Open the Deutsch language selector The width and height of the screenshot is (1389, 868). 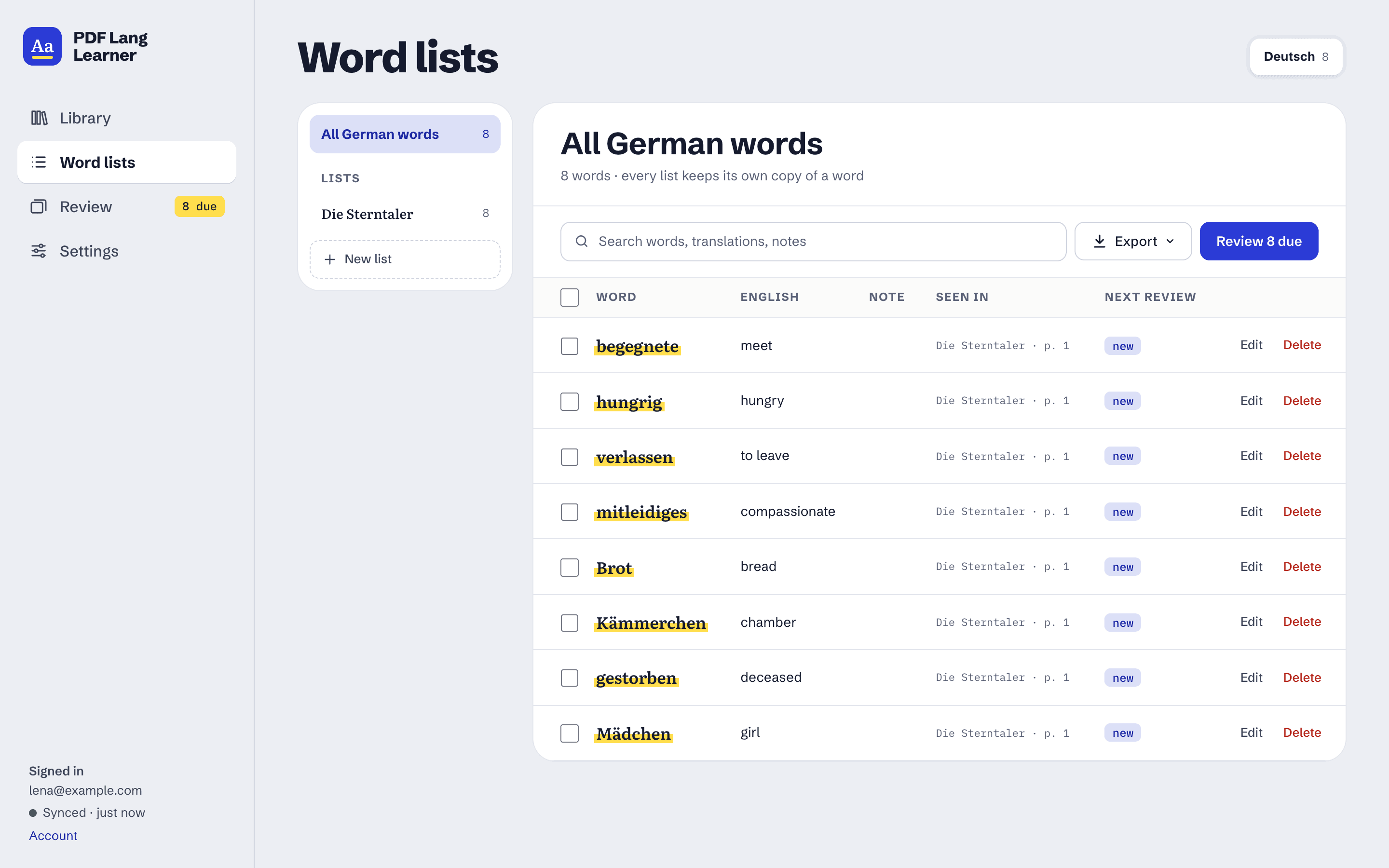click(x=1296, y=56)
